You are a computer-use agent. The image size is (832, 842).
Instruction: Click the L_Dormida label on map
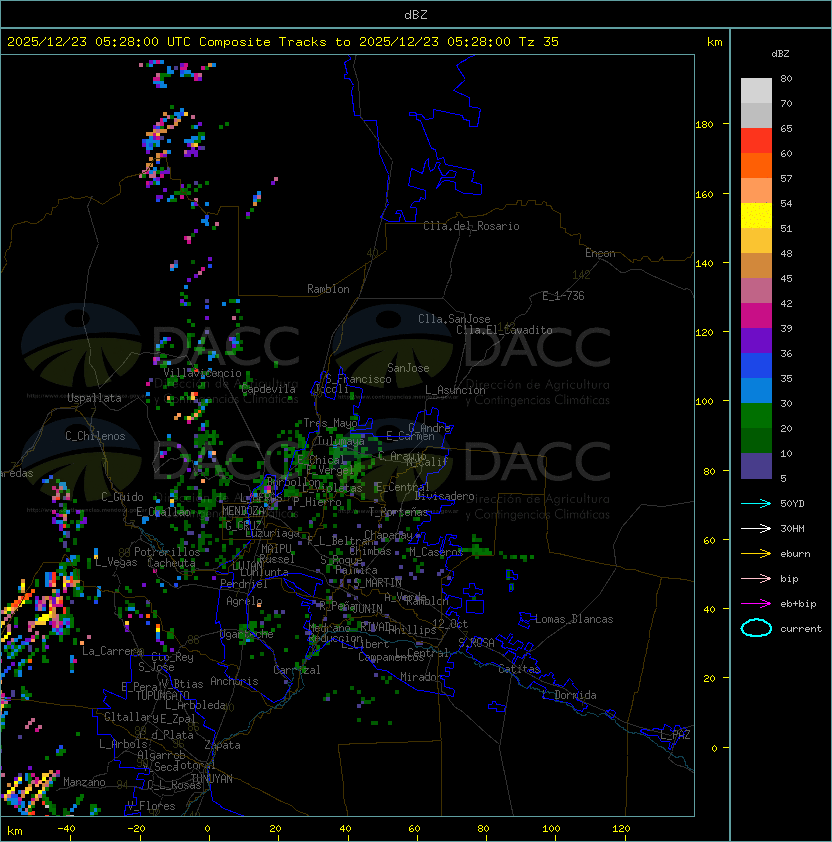click(x=569, y=695)
